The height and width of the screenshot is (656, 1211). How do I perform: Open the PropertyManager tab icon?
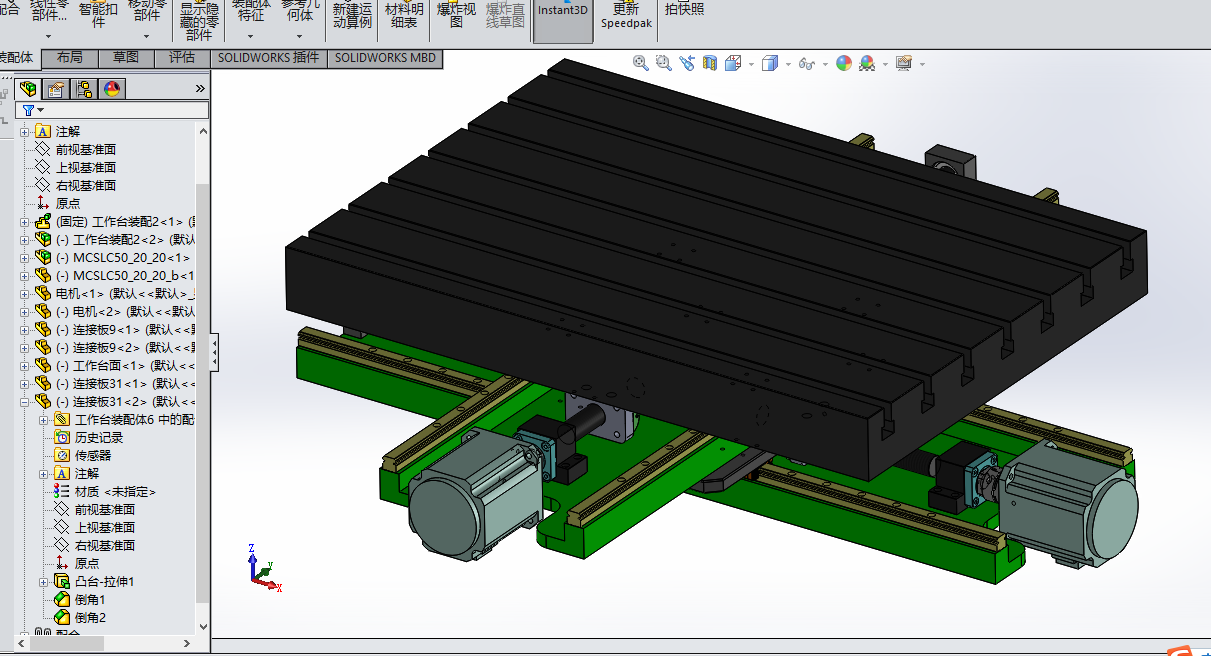[x=56, y=89]
